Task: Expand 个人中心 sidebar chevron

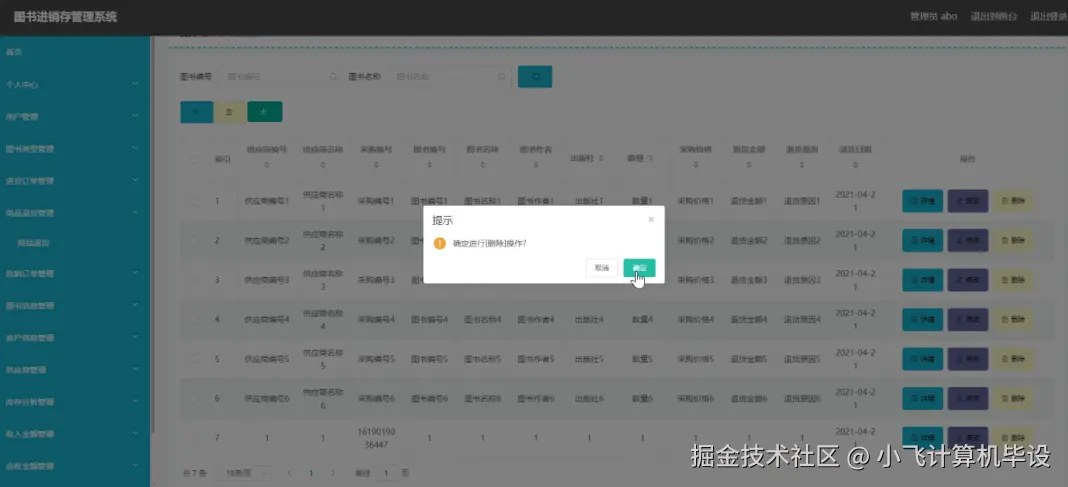Action: (135, 84)
